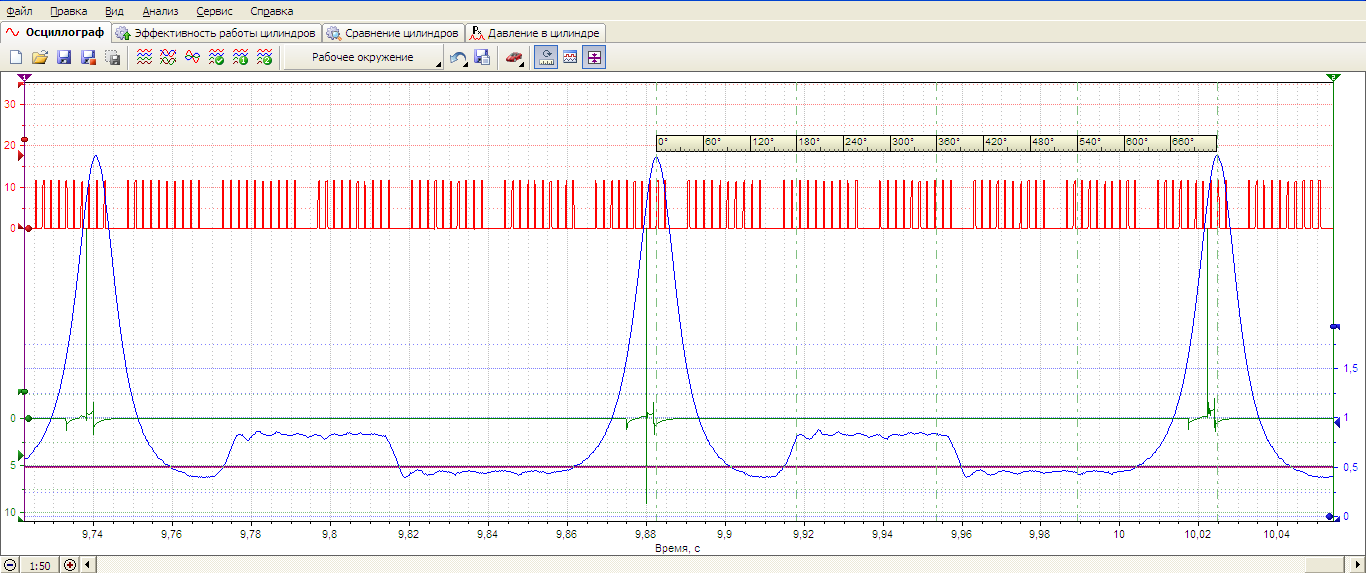Viewport: 1366px width, 573px height.
Task: Click the green channel zero-level marker on left axis
Action: pyautogui.click(x=27, y=418)
